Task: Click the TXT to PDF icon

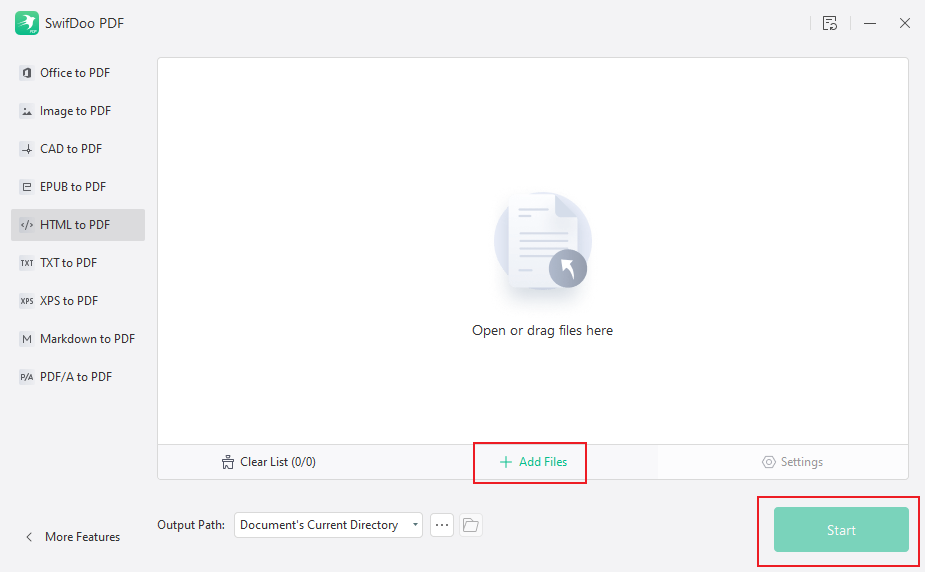Action: click(27, 263)
